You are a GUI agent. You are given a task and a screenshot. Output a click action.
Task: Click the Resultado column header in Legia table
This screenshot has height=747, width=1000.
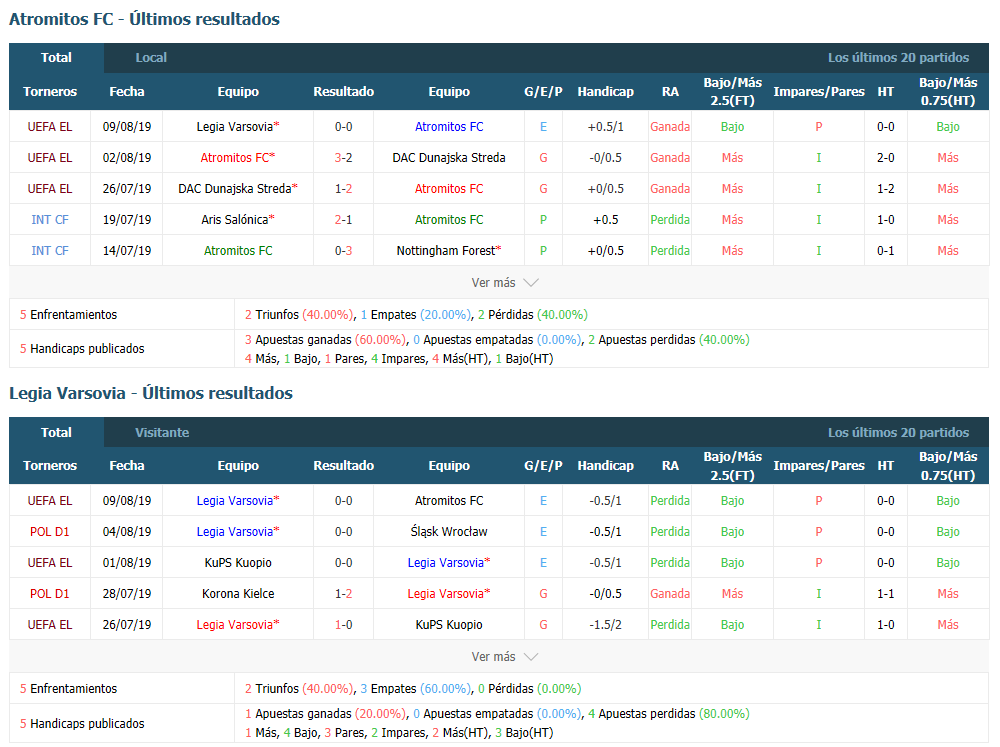(x=344, y=466)
